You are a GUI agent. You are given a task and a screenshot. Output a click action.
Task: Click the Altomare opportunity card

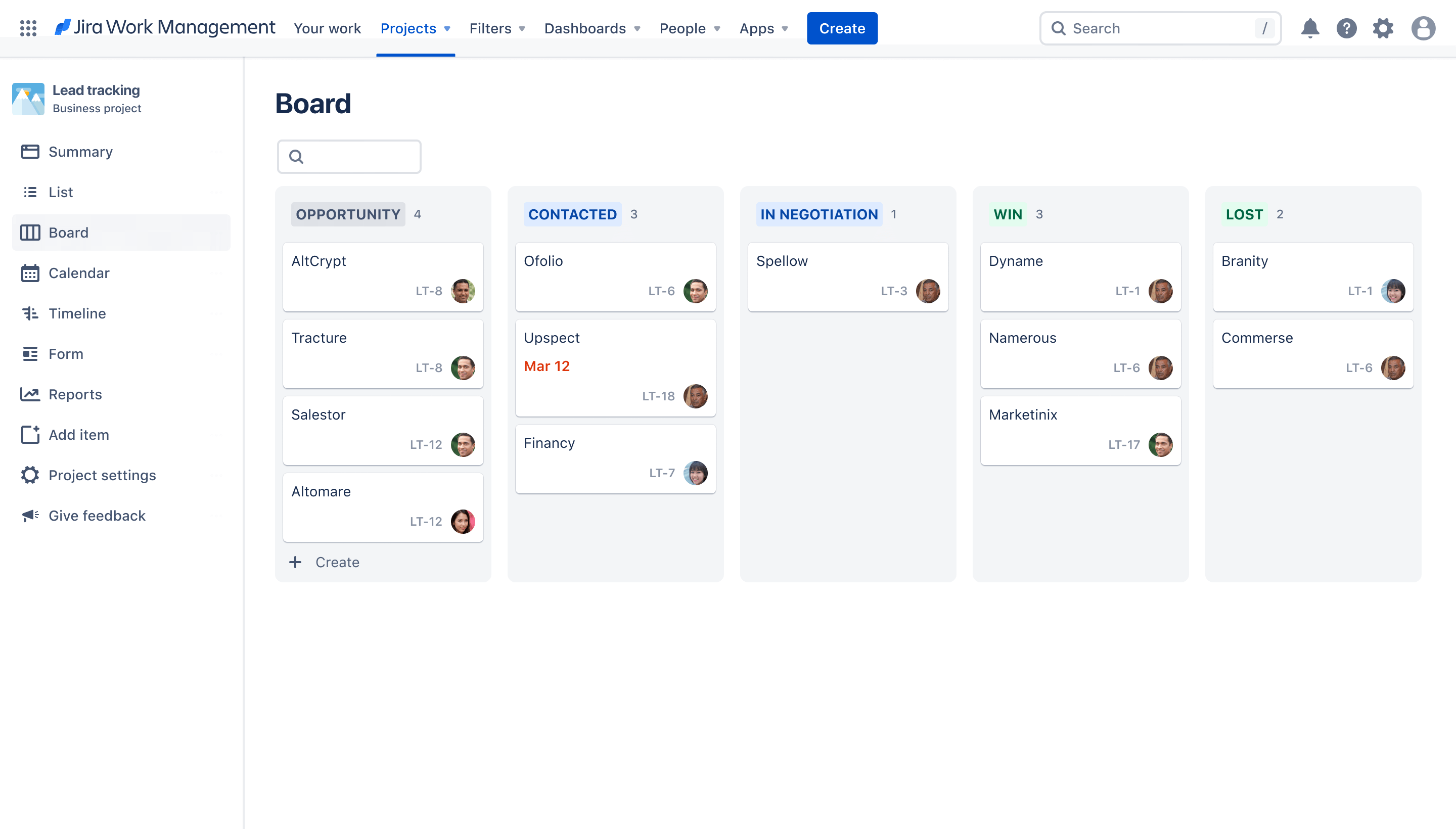pos(383,506)
